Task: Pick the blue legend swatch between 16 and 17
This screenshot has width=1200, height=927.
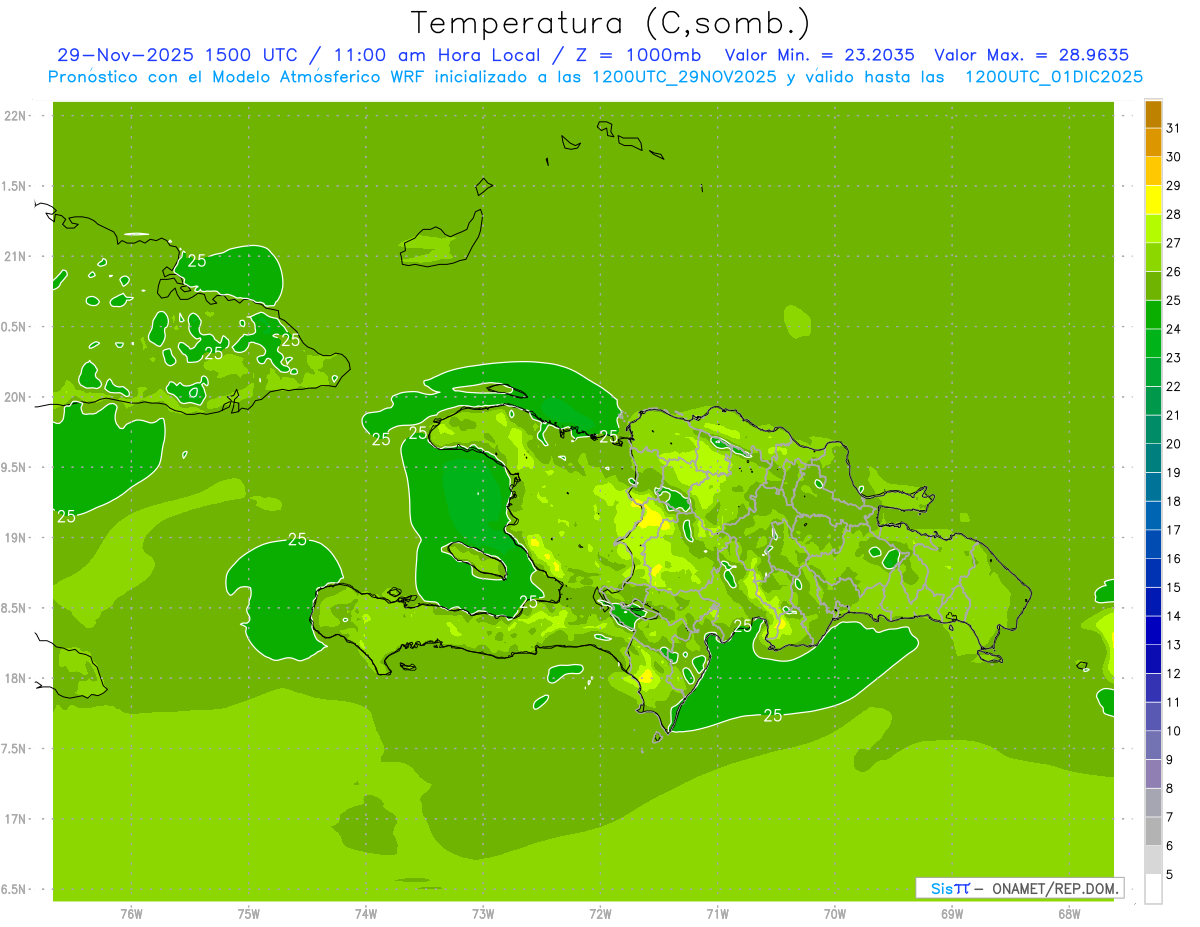Action: (1153, 544)
